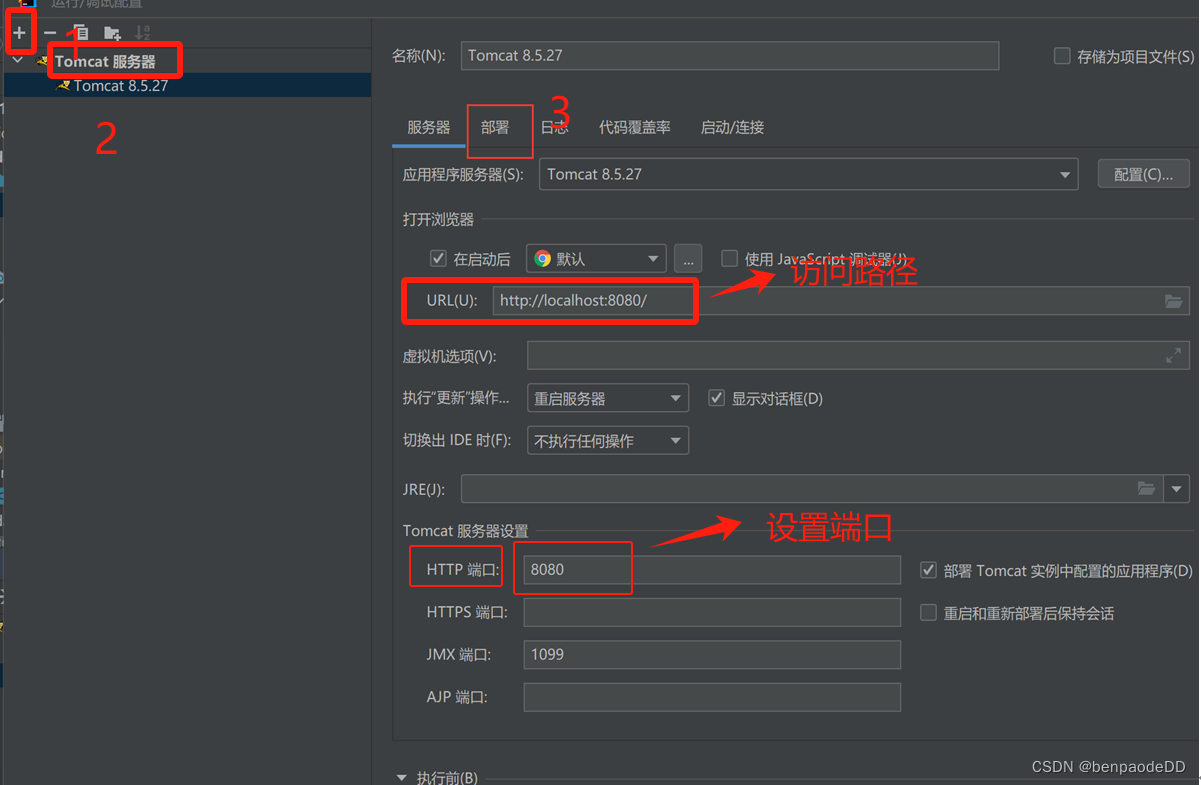Select the Tomcat 服务器 group row
The image size is (1201, 785).
point(187,61)
